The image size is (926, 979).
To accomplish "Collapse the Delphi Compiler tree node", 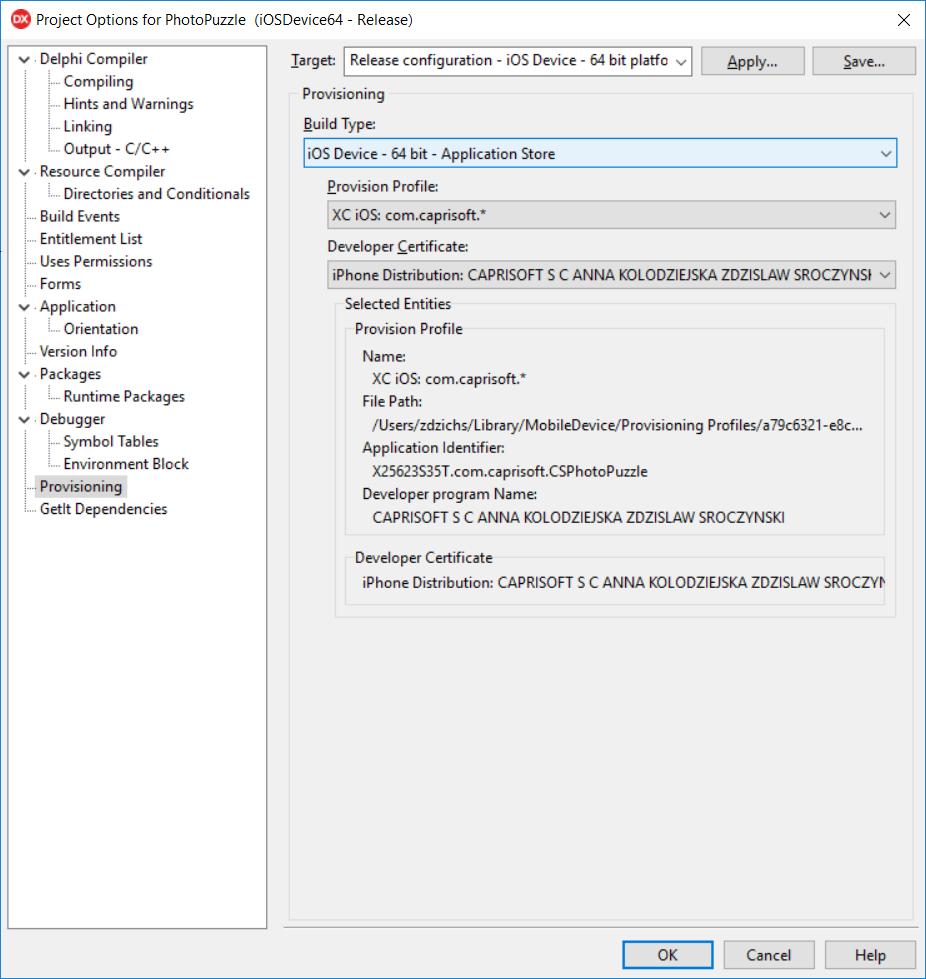I will [24, 59].
